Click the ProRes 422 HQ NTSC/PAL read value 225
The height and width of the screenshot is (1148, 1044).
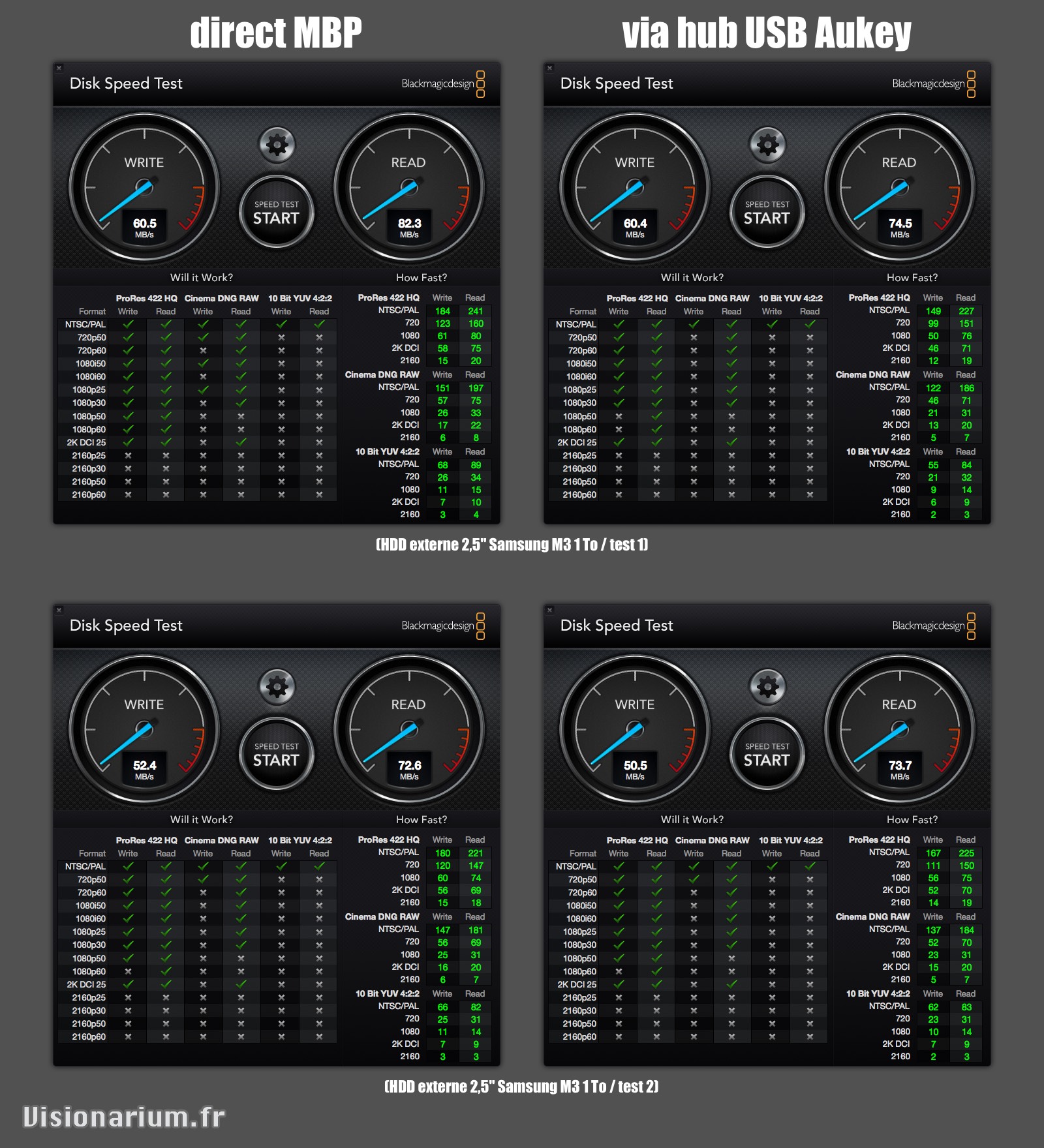click(x=966, y=853)
